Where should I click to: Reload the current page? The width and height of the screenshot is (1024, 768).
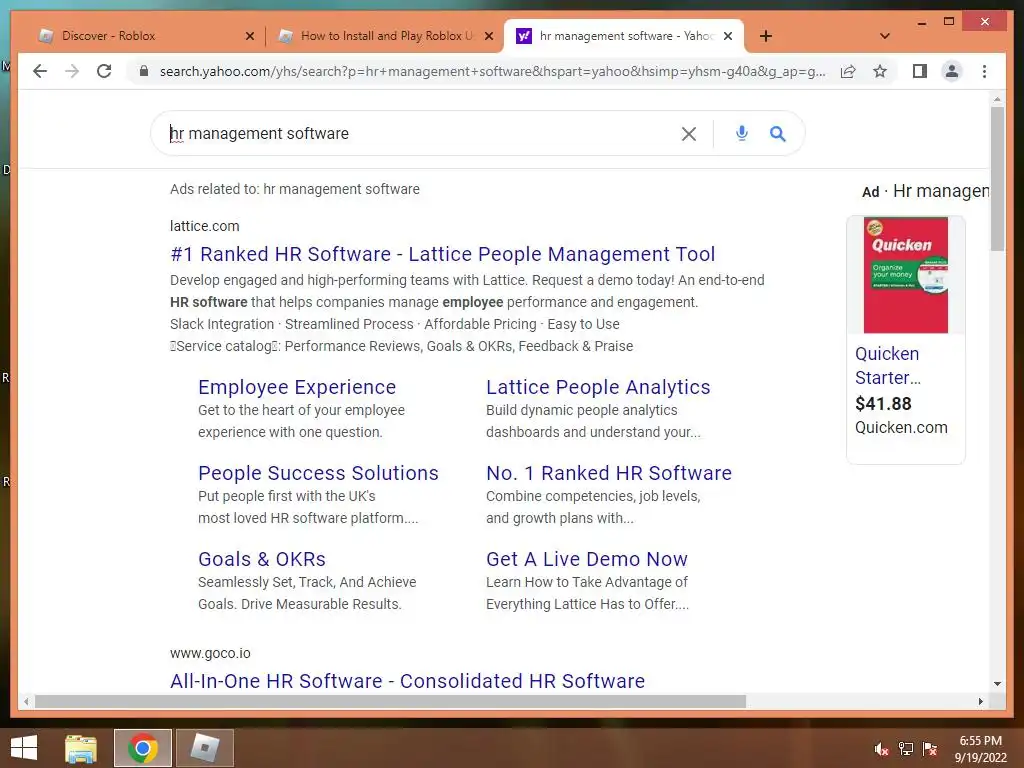pyautogui.click(x=104, y=71)
